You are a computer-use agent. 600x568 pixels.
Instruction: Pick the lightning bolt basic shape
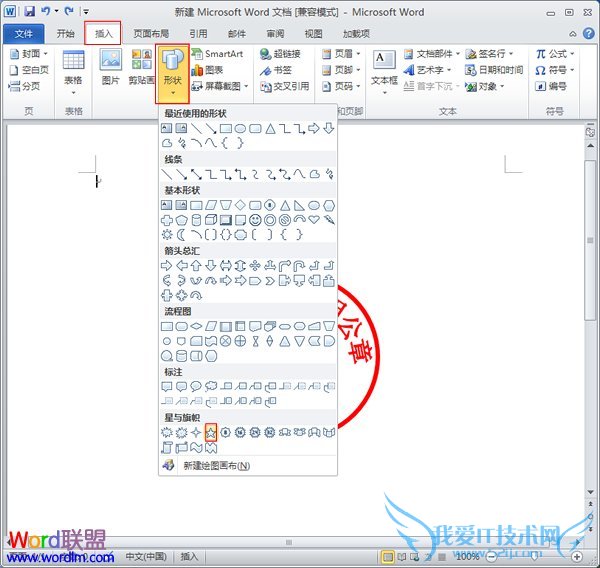coord(329,220)
